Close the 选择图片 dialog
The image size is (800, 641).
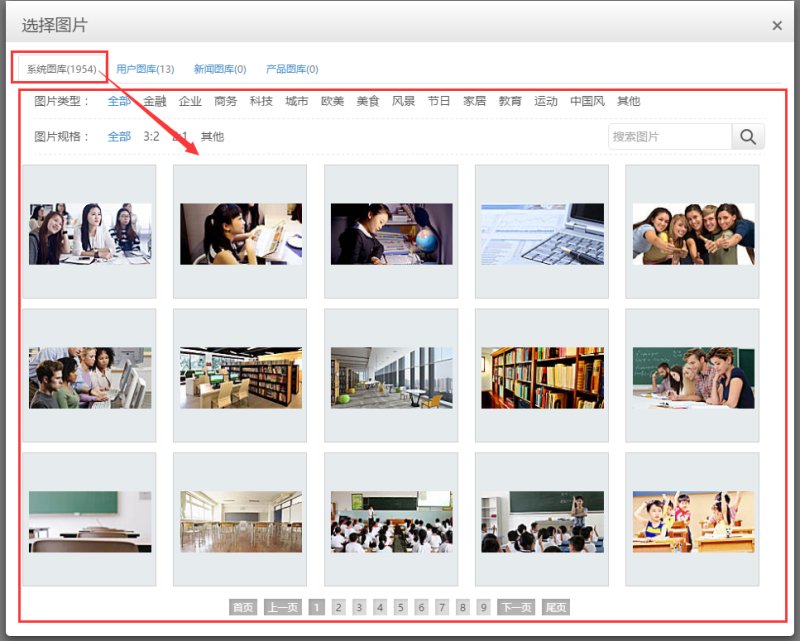pyautogui.click(x=777, y=26)
